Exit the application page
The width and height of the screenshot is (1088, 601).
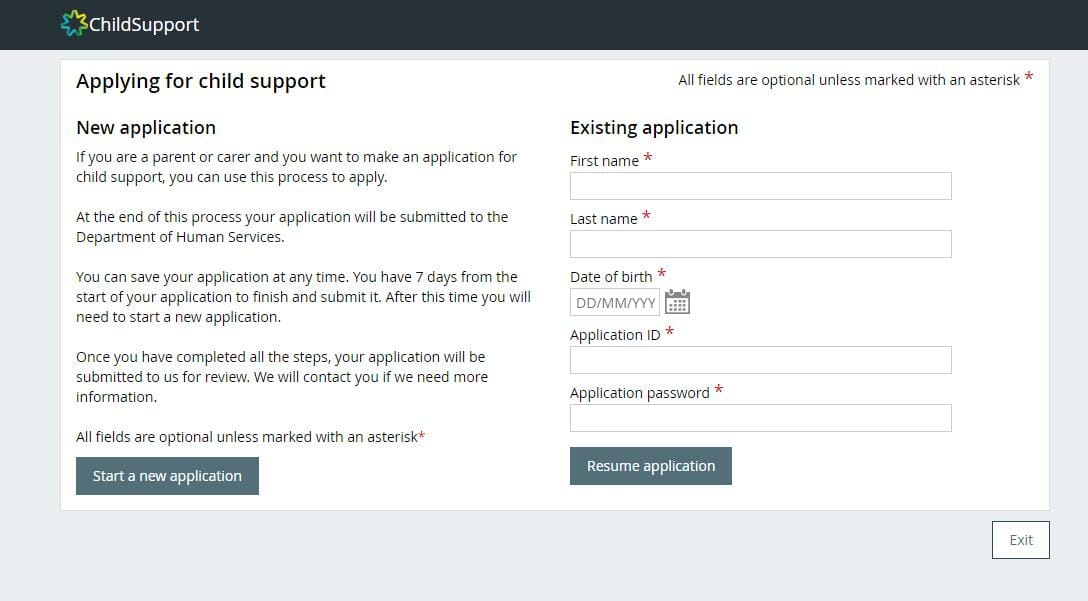[1021, 540]
